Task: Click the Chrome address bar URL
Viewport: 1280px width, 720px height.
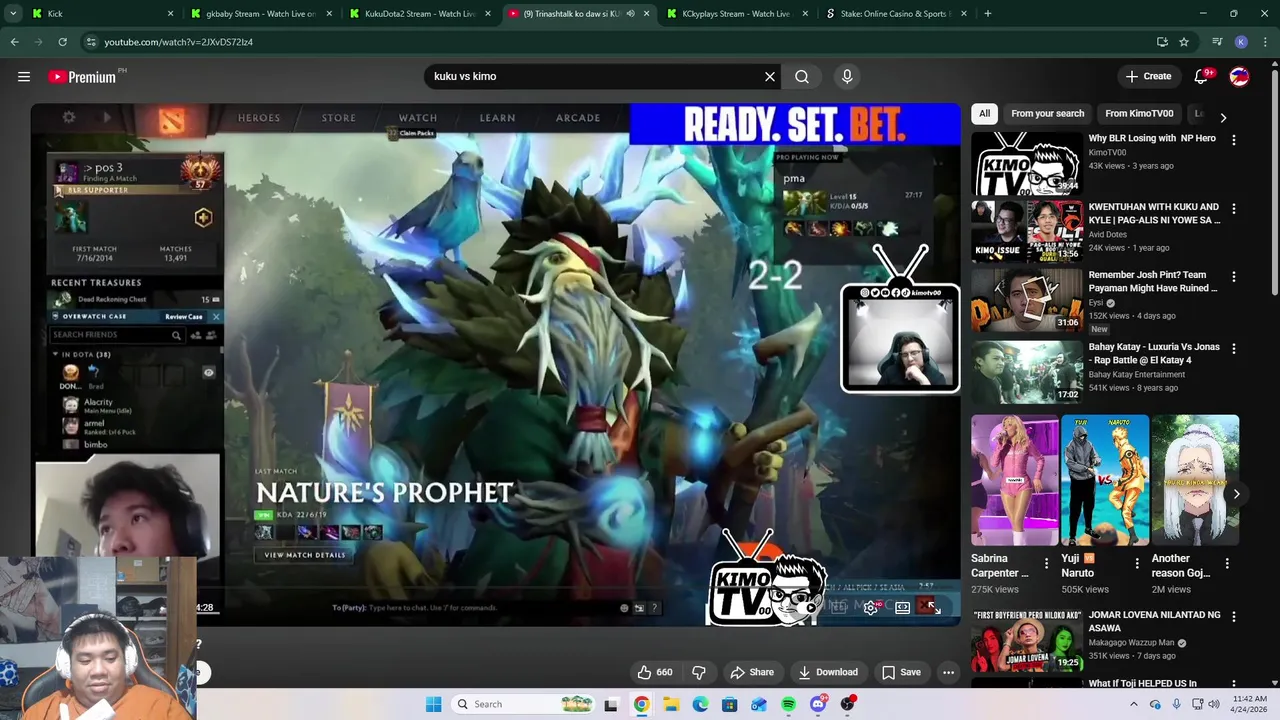Action: (x=178, y=42)
